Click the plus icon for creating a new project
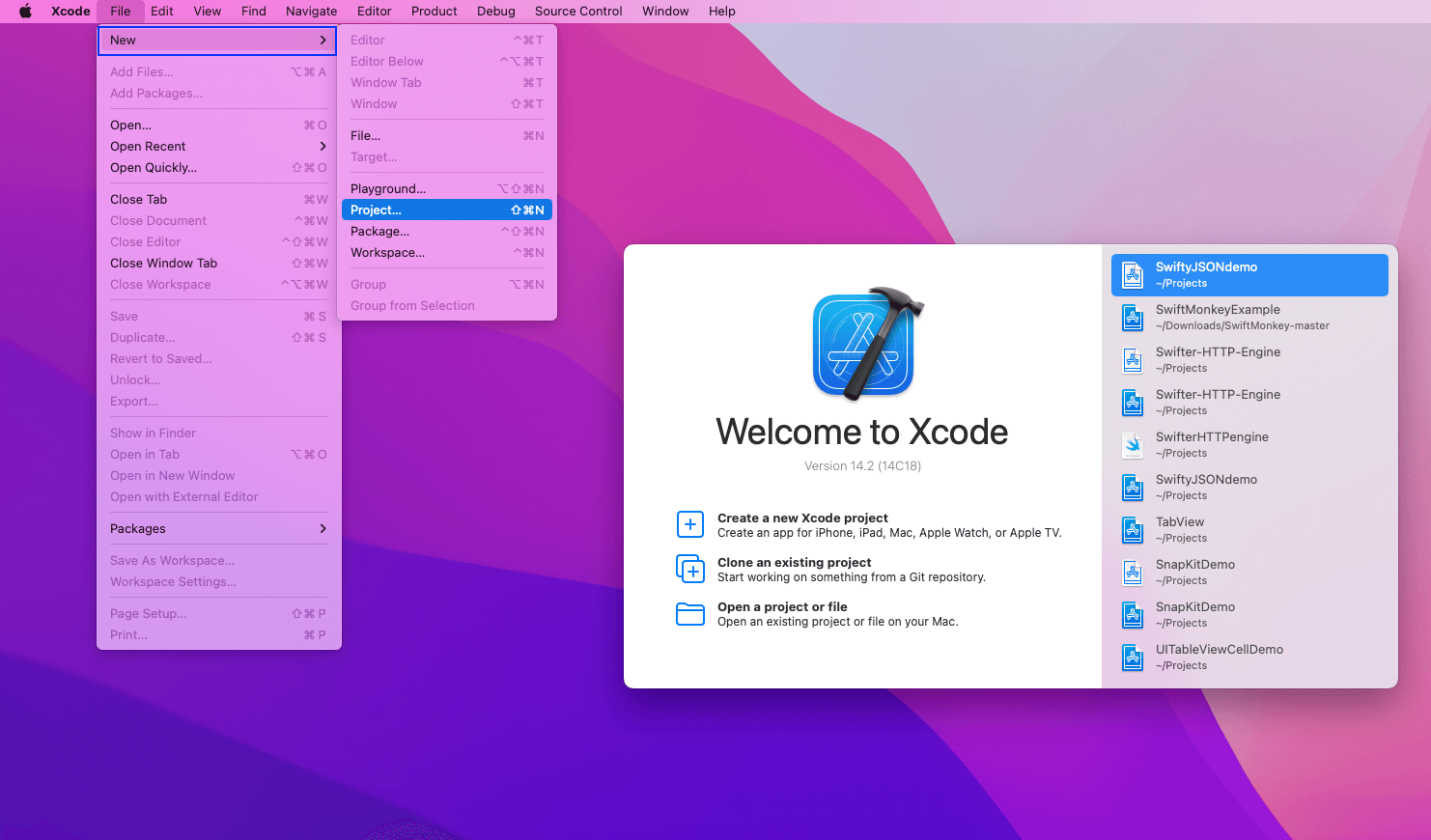Screen dimensions: 1431x840 pyautogui.click(x=690, y=524)
